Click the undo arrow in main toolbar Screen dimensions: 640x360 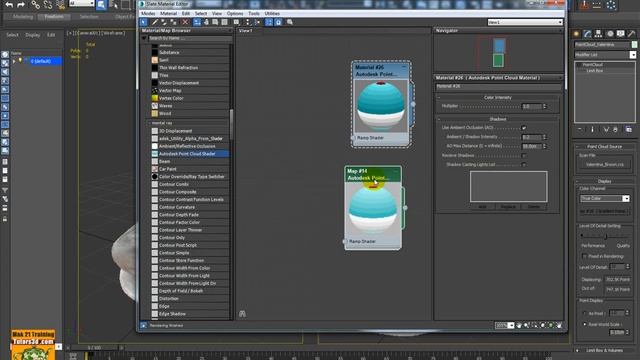click(x=9, y=5)
